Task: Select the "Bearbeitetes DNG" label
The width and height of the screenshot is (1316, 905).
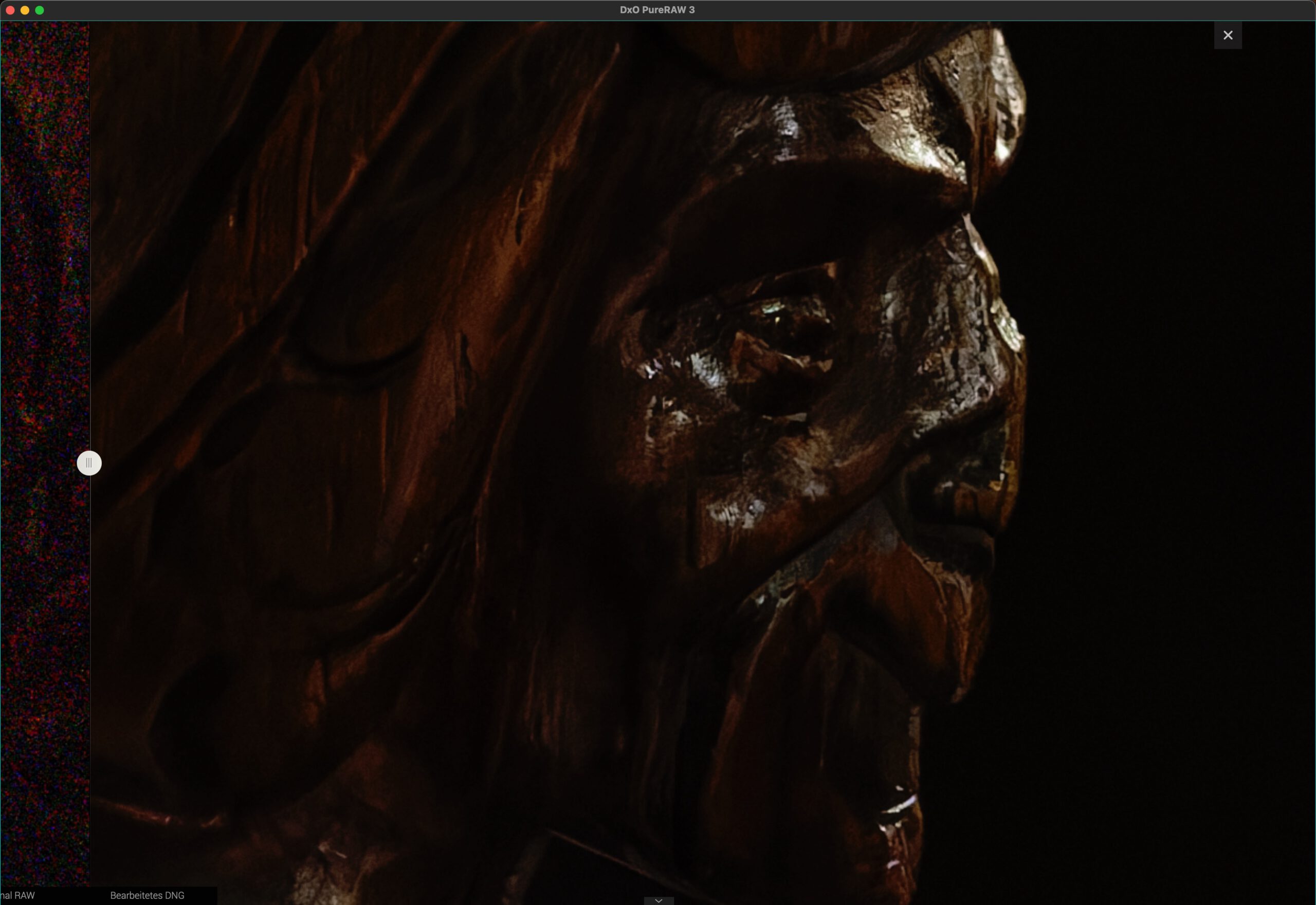Action: point(147,895)
